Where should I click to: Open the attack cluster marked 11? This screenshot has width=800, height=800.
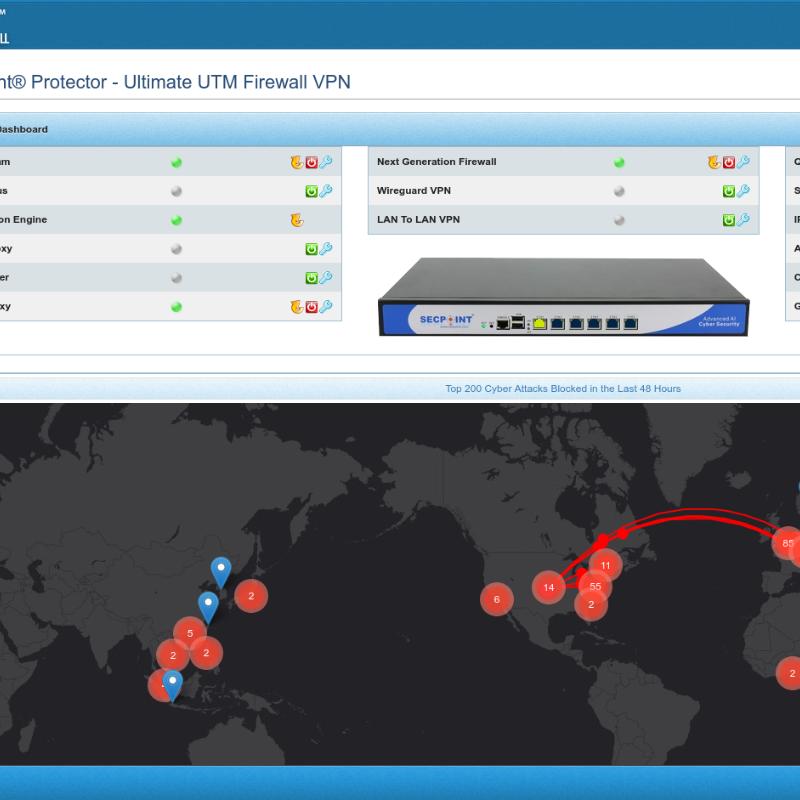[x=606, y=565]
